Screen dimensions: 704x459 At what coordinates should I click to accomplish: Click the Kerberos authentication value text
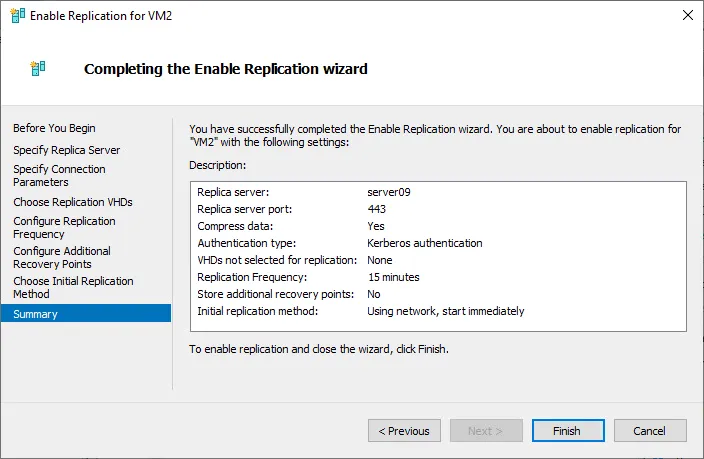point(425,243)
